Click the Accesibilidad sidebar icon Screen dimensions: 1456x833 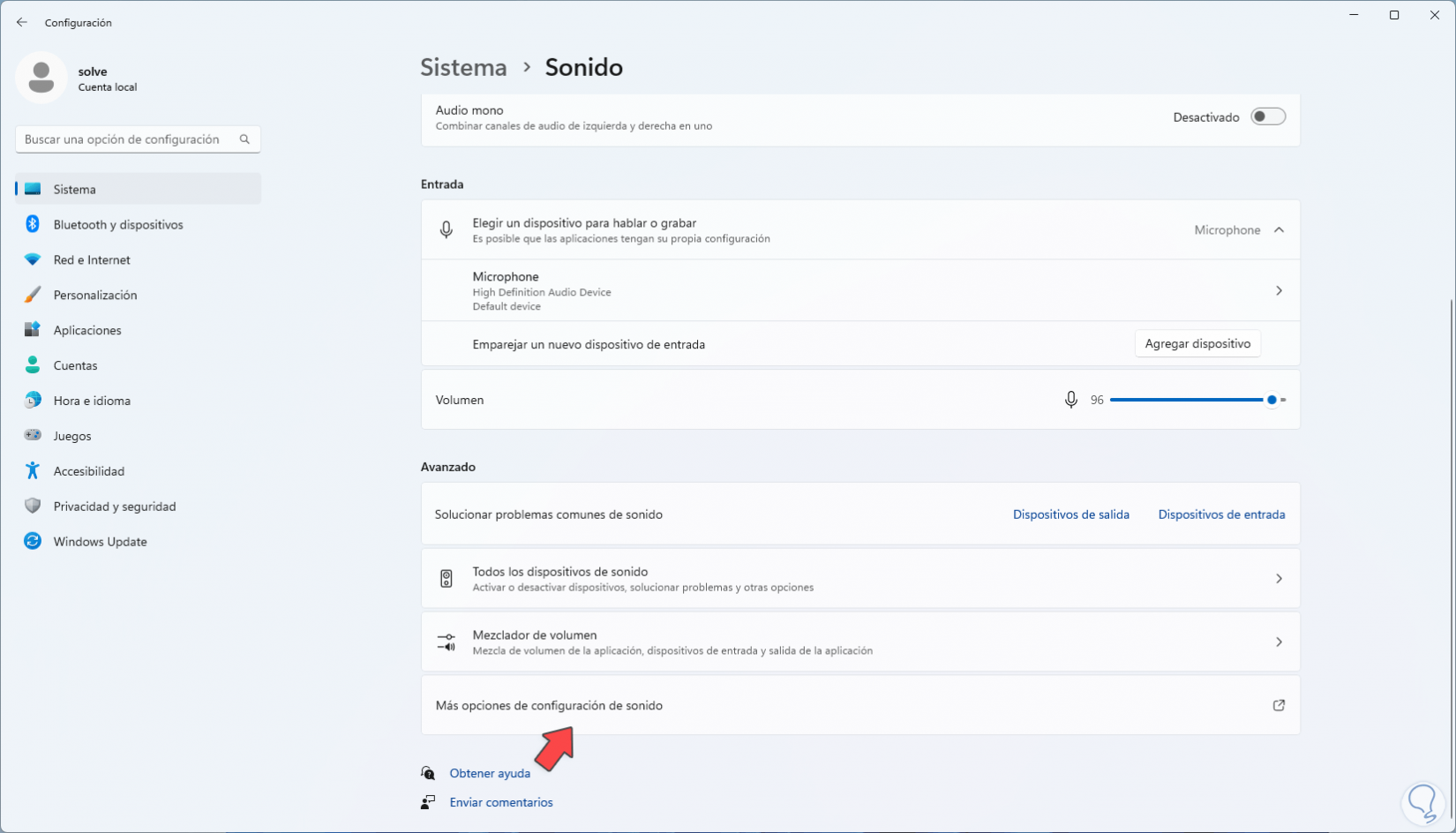click(33, 470)
